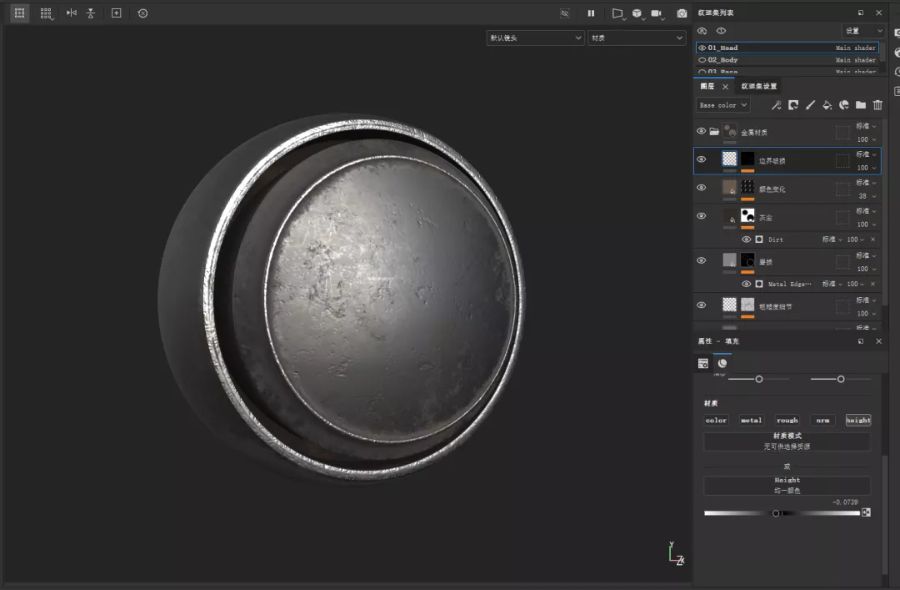Add a folder with the folder icon
This screenshot has height=590, width=900.
tap(860, 105)
